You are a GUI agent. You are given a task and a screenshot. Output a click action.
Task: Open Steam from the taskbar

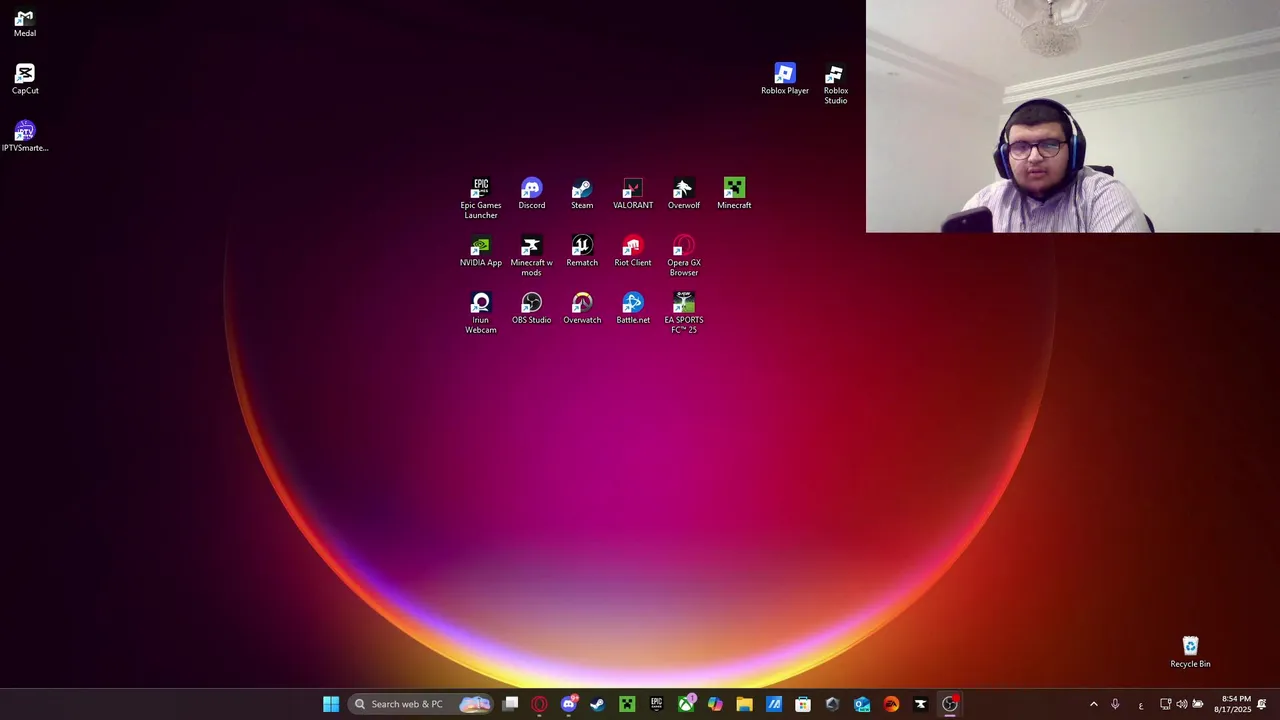tap(598, 704)
